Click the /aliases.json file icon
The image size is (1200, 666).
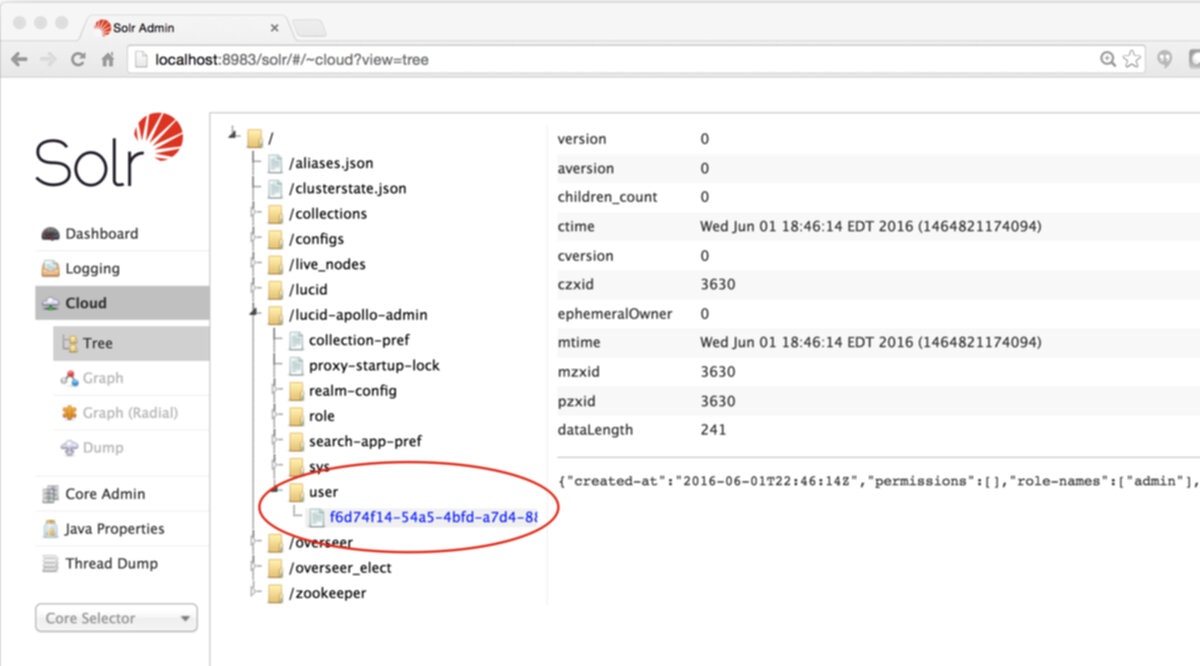pyautogui.click(x=276, y=163)
